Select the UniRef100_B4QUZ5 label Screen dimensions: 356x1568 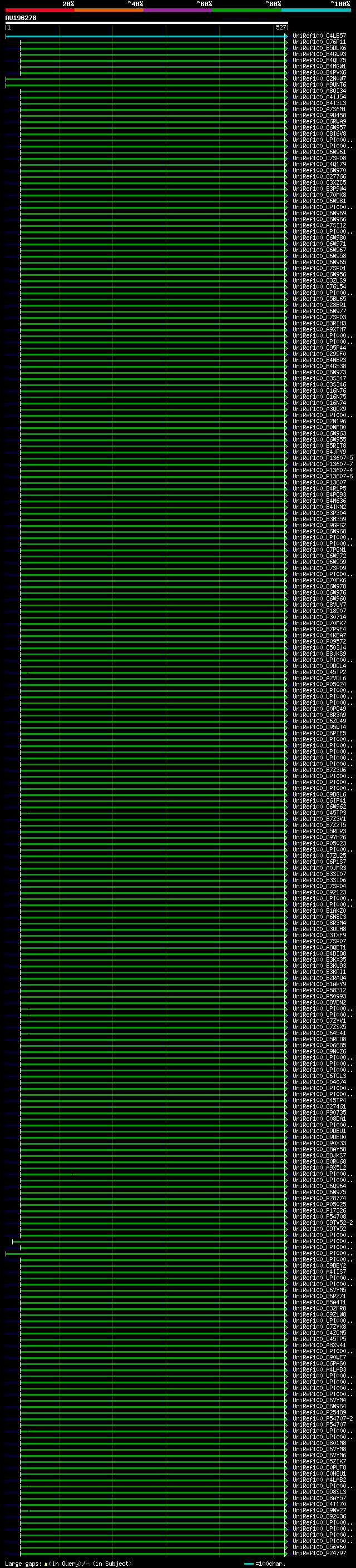319,60
